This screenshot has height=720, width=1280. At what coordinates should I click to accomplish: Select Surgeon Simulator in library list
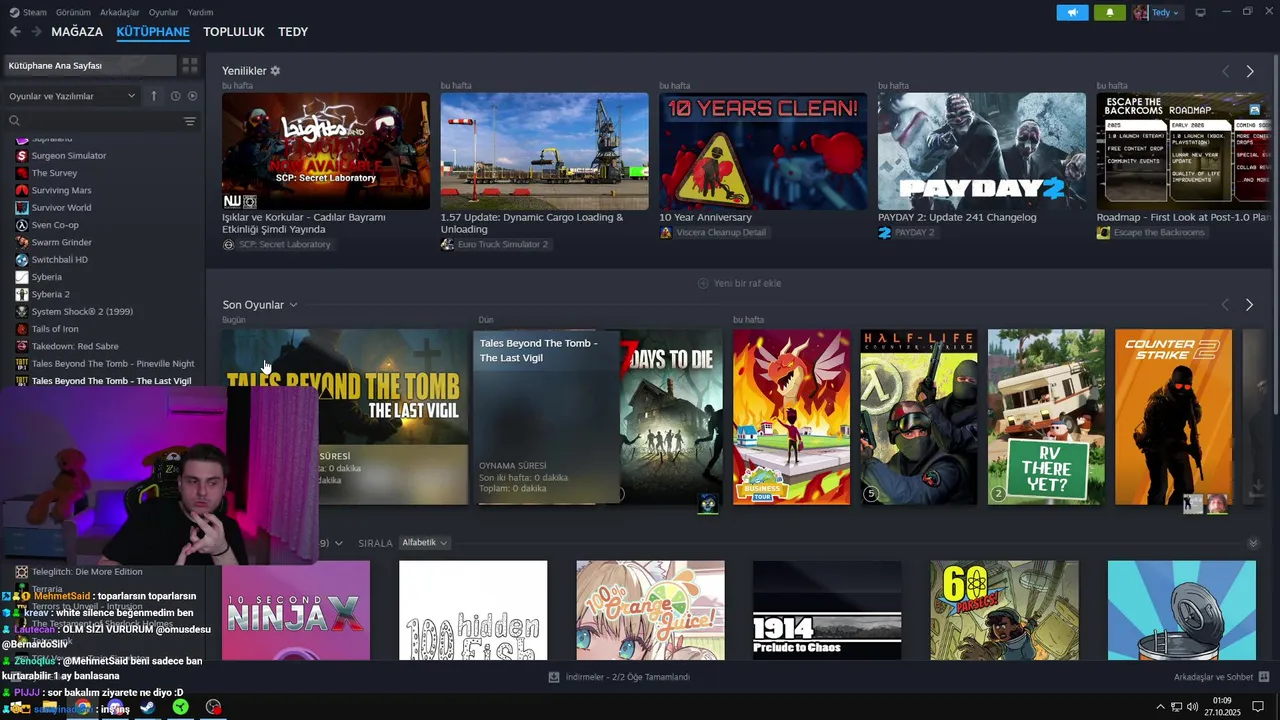(x=69, y=156)
